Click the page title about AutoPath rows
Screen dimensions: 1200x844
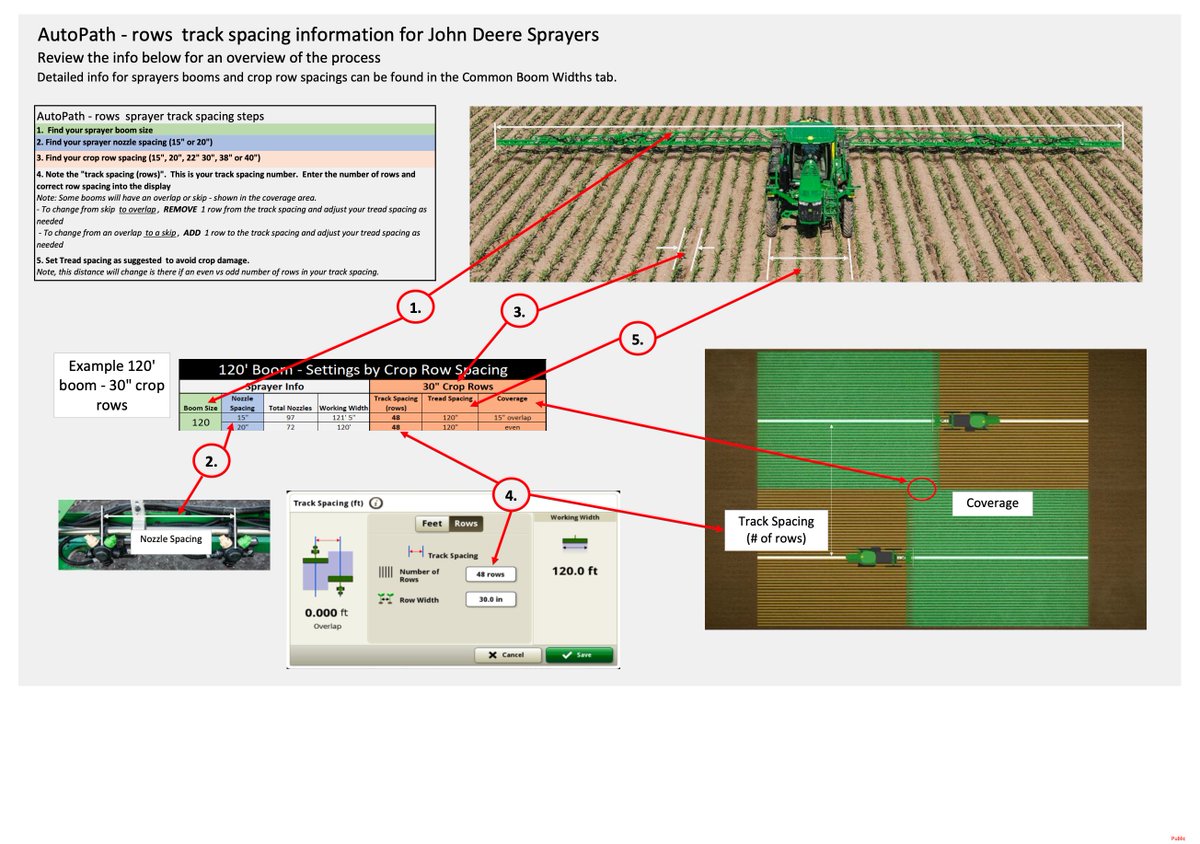point(318,35)
